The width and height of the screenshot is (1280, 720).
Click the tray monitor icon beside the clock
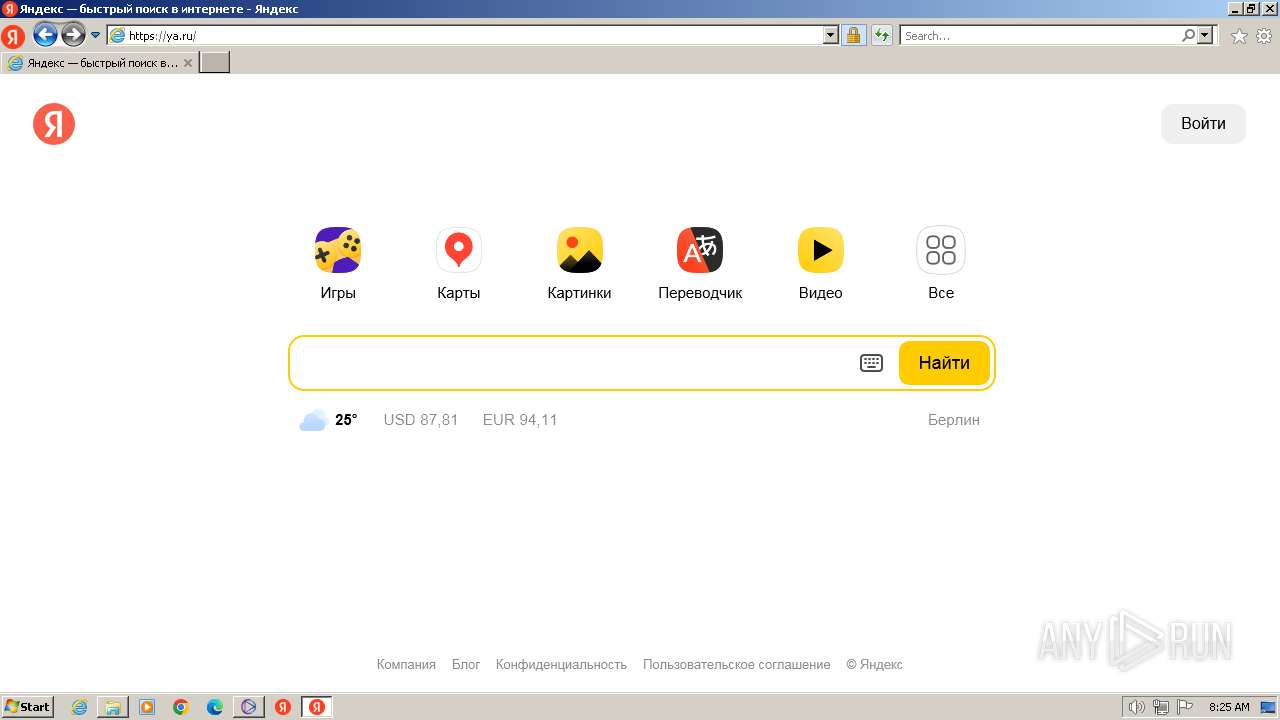coord(1268,707)
